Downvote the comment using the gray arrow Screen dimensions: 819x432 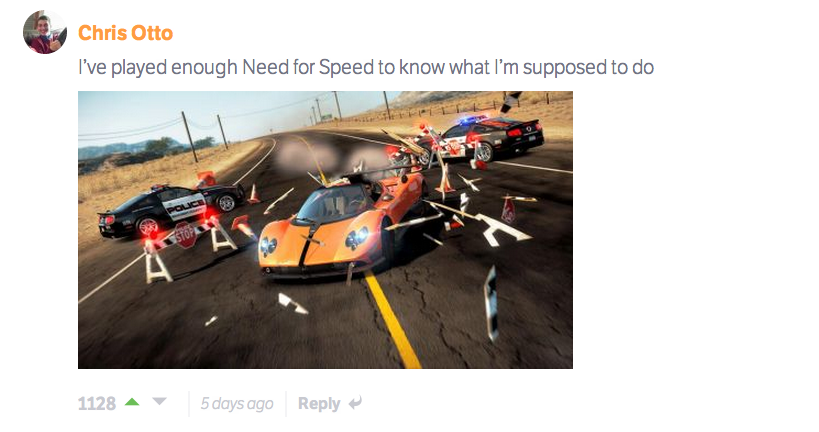[159, 402]
